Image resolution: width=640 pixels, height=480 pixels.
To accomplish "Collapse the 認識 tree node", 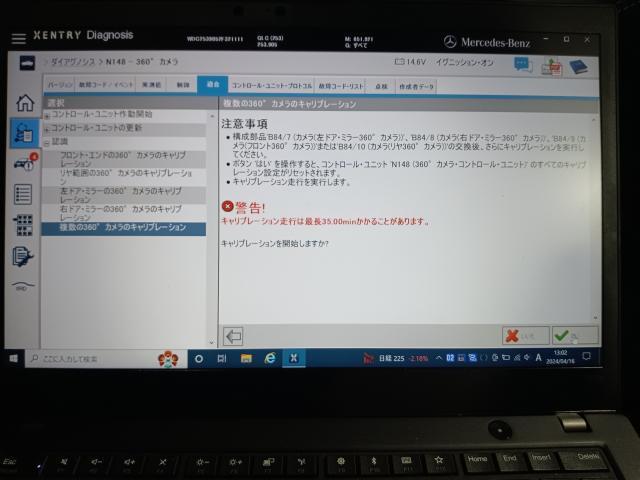I will point(47,143).
